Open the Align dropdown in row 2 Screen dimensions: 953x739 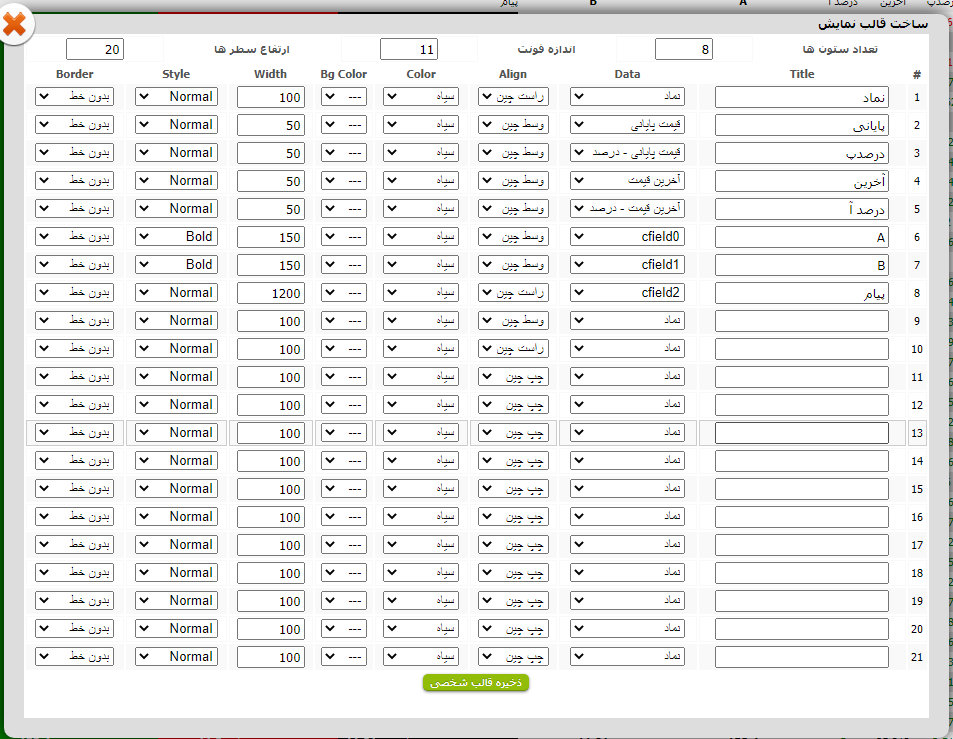coord(513,125)
